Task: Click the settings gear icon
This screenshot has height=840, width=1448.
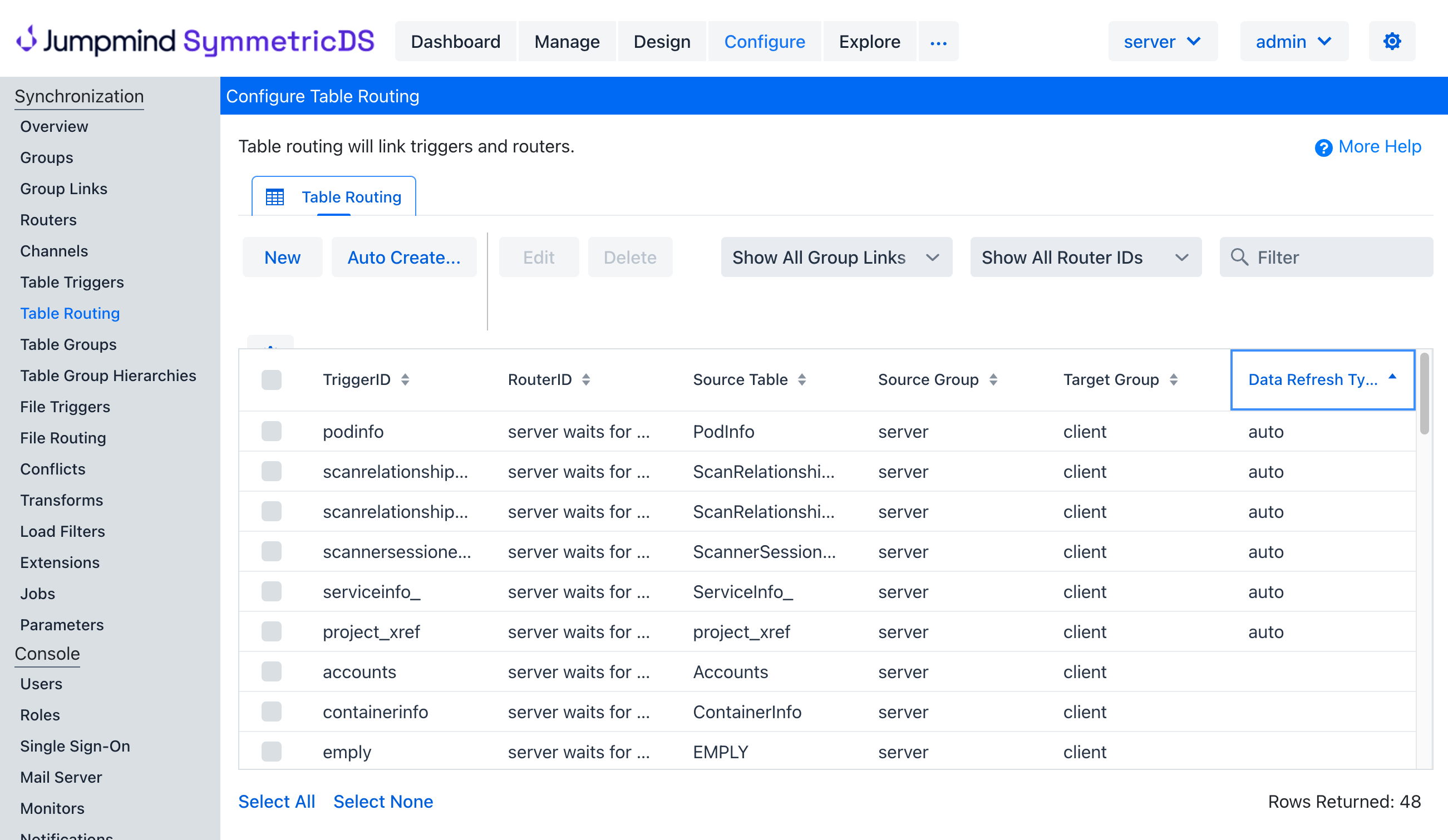Action: 1391,41
